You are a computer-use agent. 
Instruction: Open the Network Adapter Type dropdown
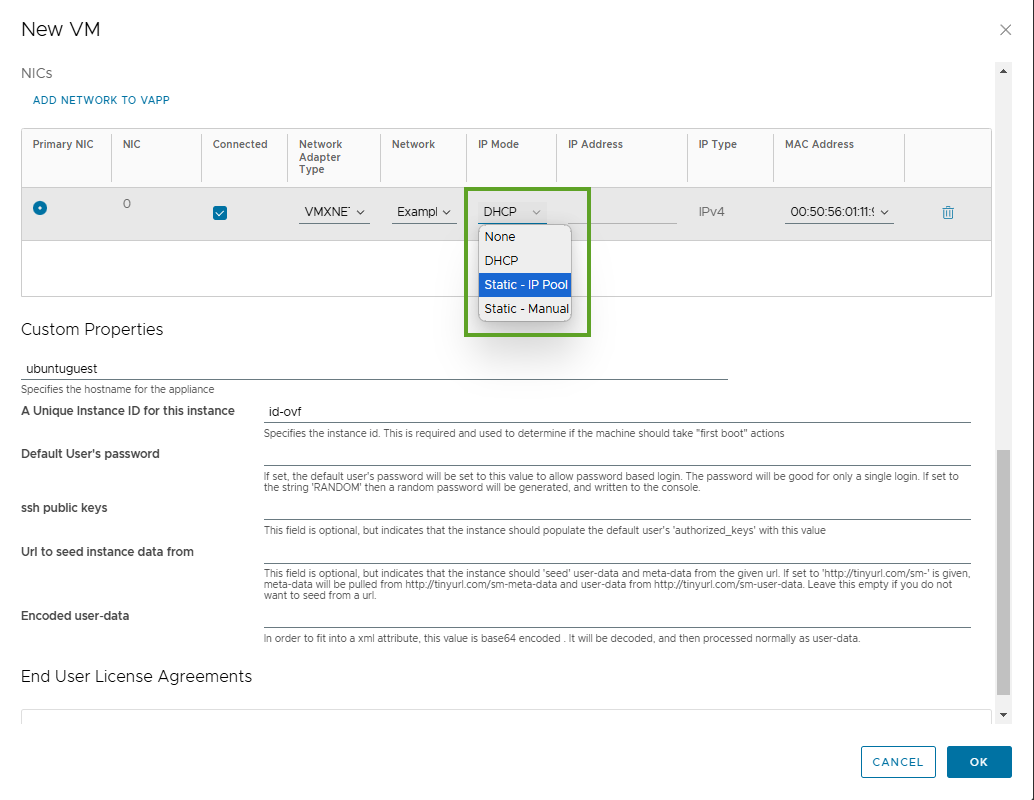[334, 212]
